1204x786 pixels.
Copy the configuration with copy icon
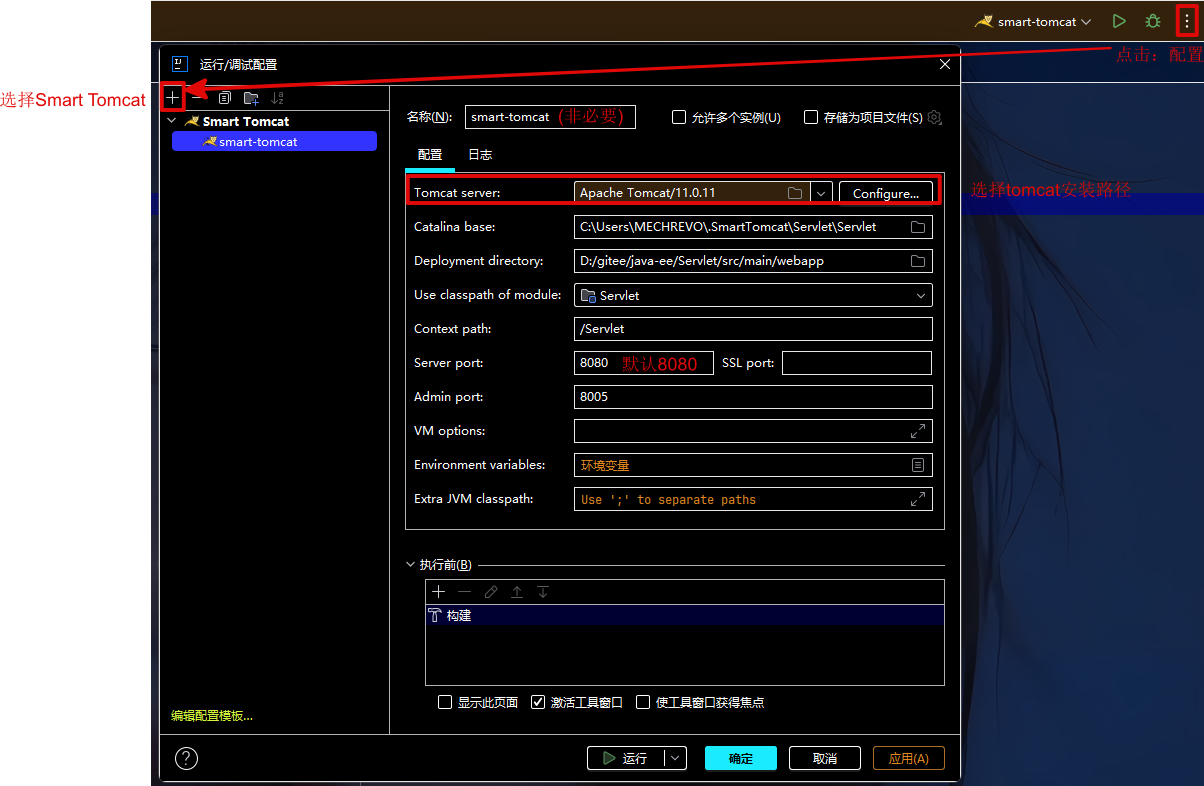click(225, 98)
